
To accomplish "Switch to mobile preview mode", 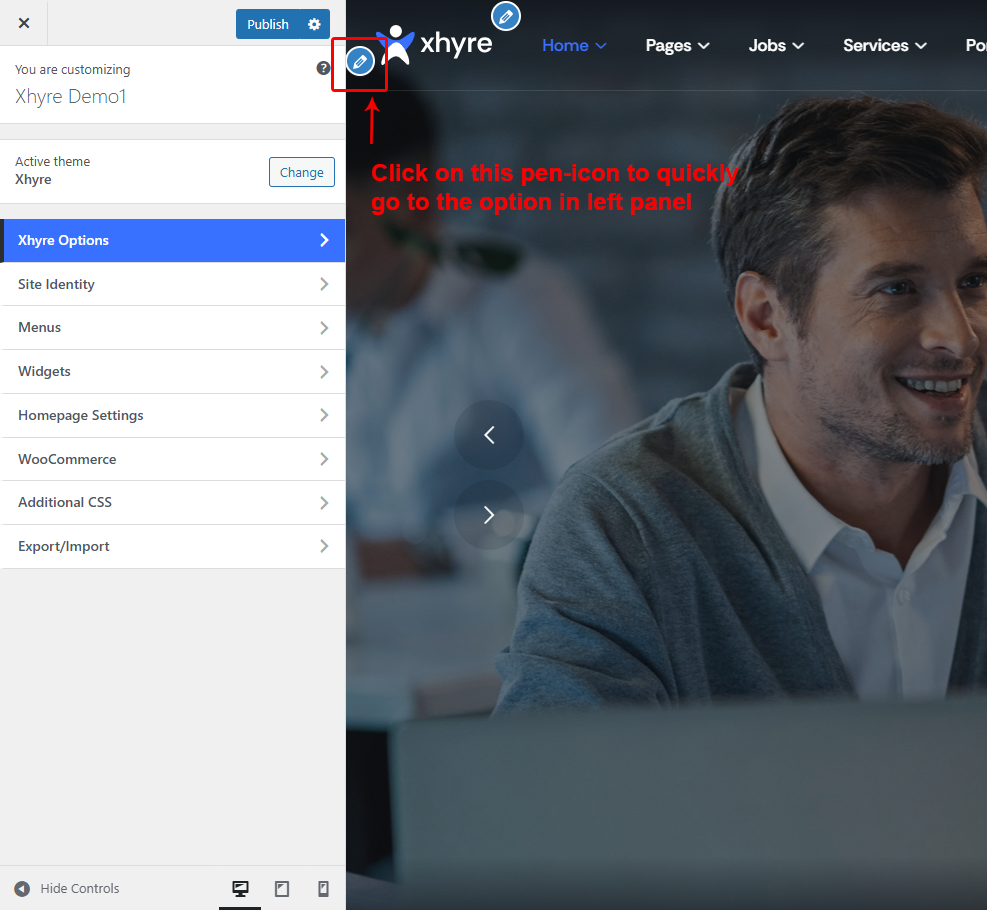I will coord(323,888).
